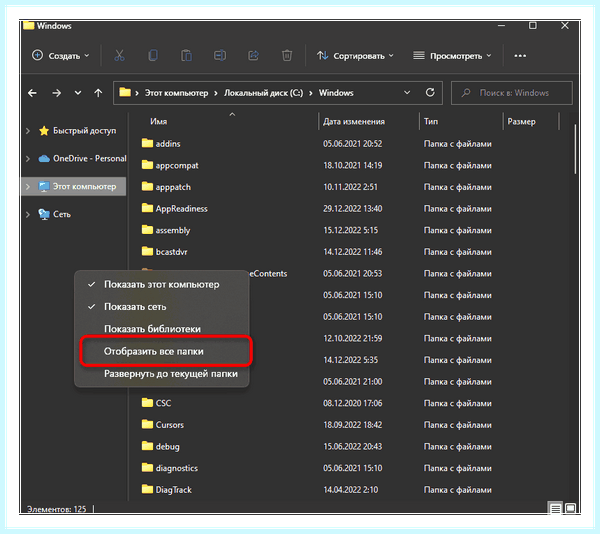This screenshot has height=534, width=600.
Task: Open the Просмотреть dropdown
Action: pyautogui.click(x=452, y=56)
